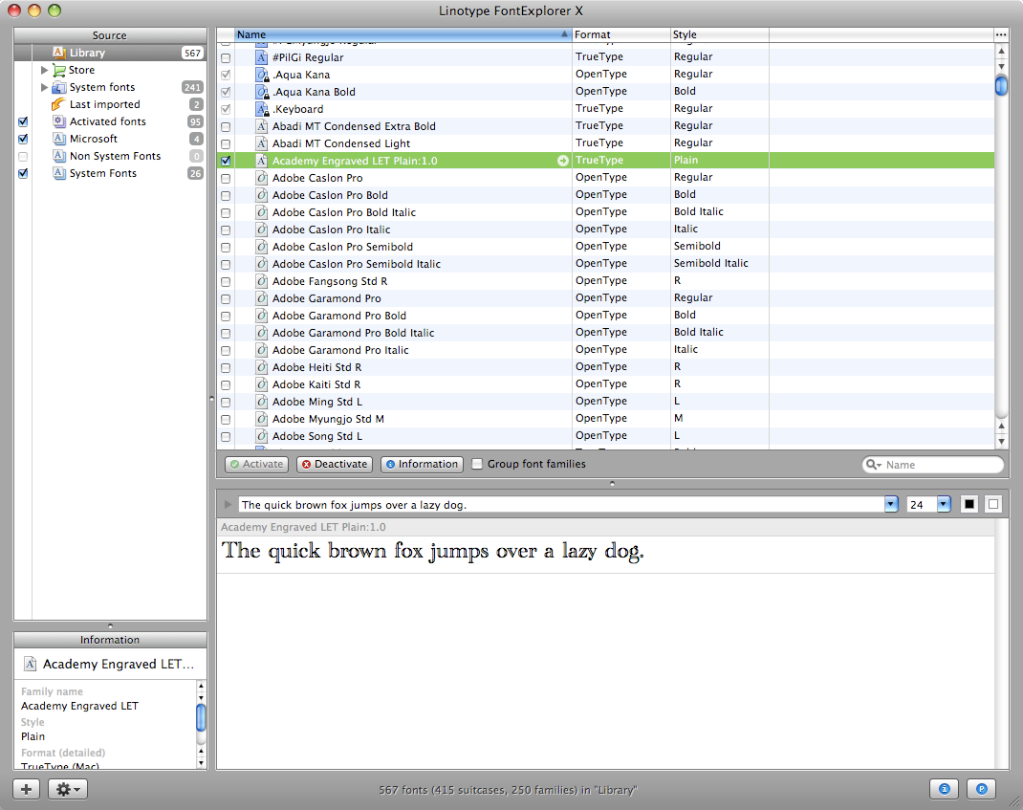Click the OpenType icon for Adobe Garamond Pro Italic
The image size is (1023, 810).
point(262,350)
